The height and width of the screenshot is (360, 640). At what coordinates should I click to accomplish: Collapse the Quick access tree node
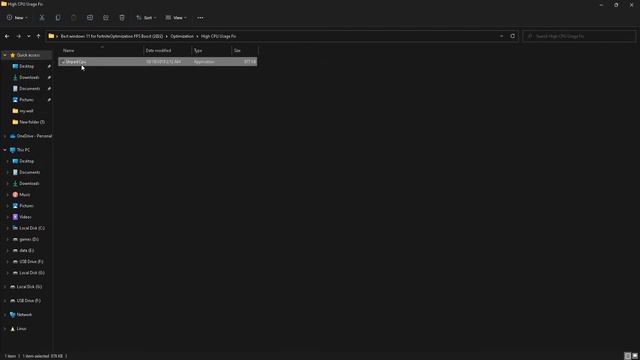tap(5, 55)
